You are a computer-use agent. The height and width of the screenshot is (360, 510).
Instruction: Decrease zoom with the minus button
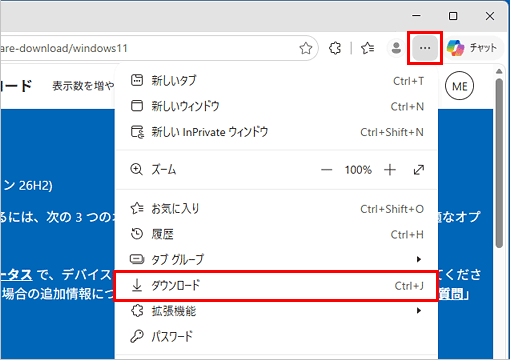[326, 170]
